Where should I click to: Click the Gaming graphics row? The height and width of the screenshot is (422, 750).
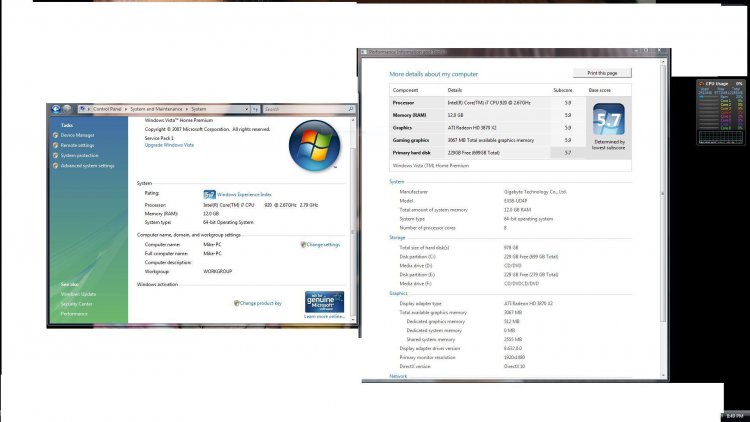click(x=487, y=140)
